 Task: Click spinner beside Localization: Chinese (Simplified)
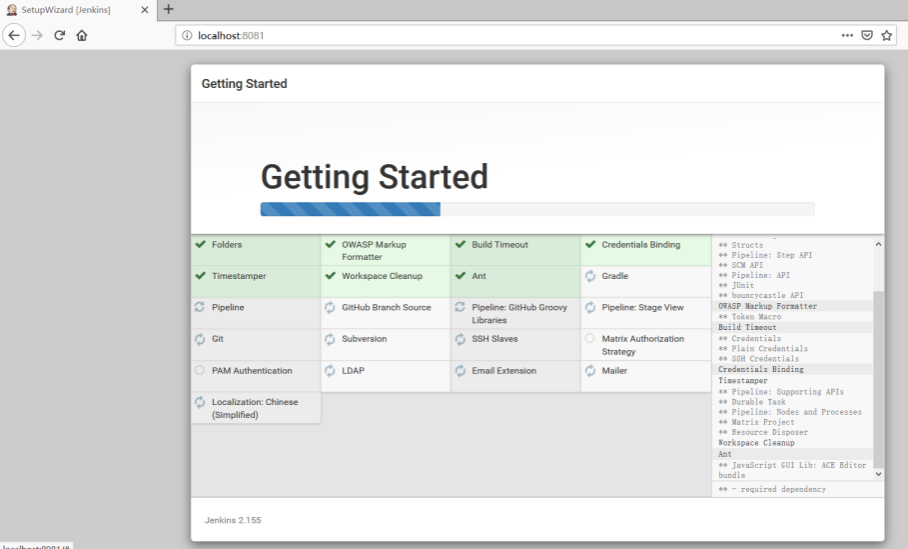tap(200, 402)
